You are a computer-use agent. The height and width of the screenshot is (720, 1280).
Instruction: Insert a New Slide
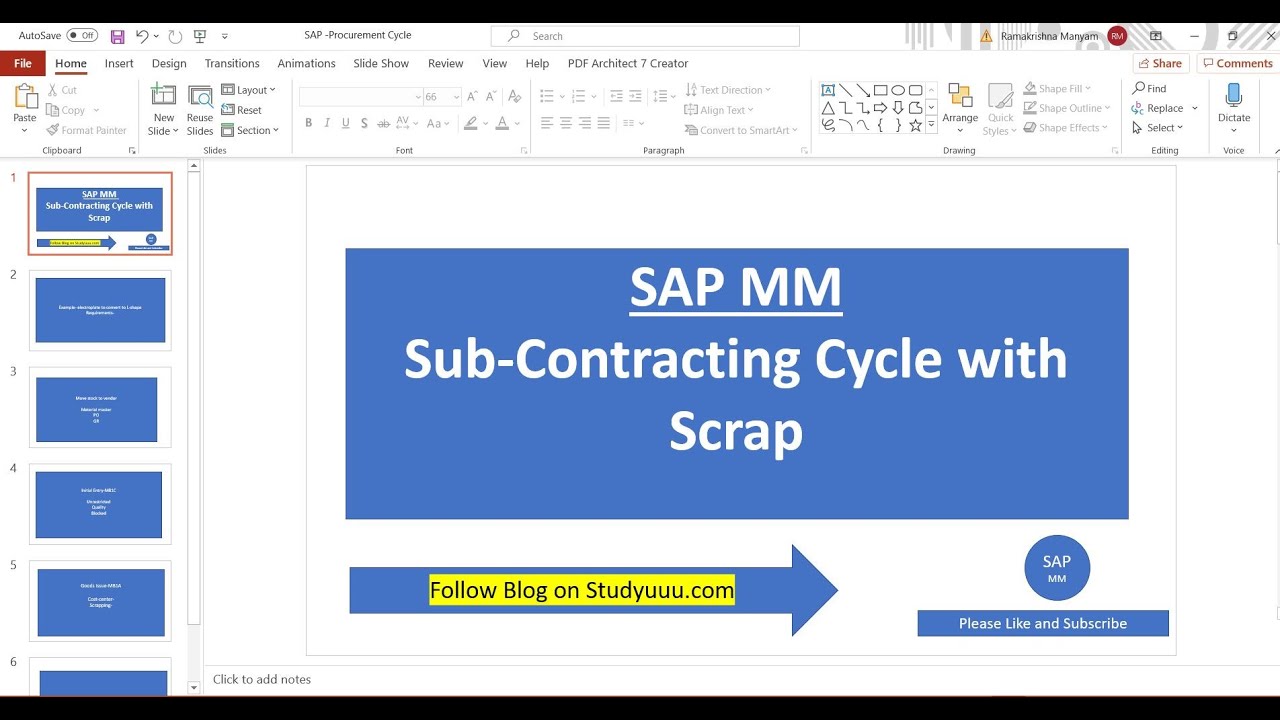(163, 110)
